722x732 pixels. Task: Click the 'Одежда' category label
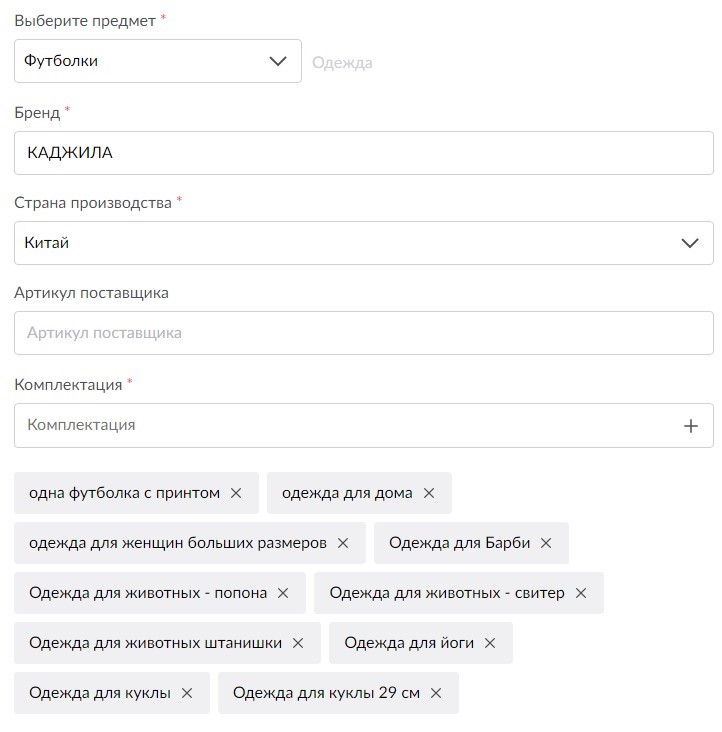[x=342, y=63]
